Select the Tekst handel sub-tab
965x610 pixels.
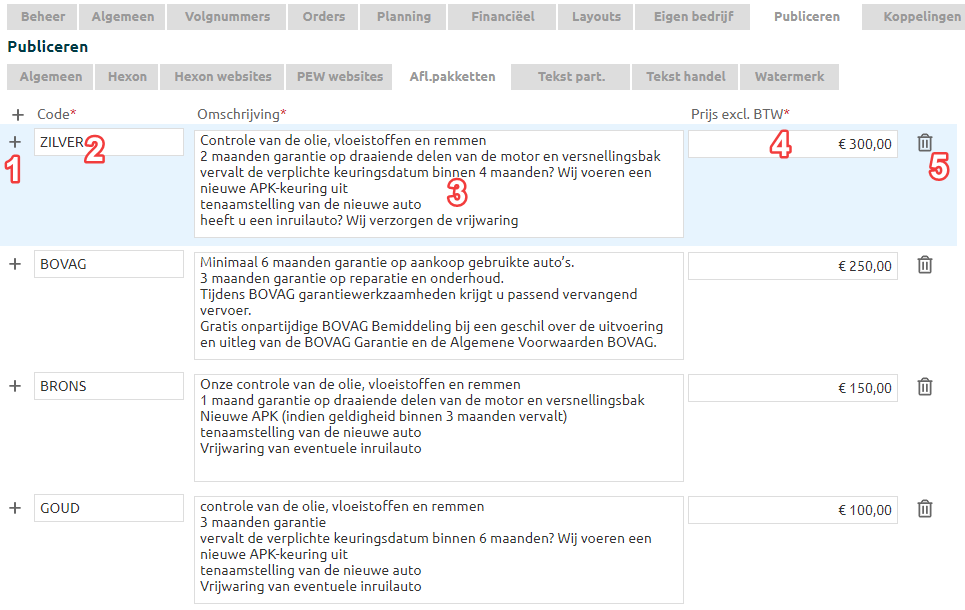[685, 77]
